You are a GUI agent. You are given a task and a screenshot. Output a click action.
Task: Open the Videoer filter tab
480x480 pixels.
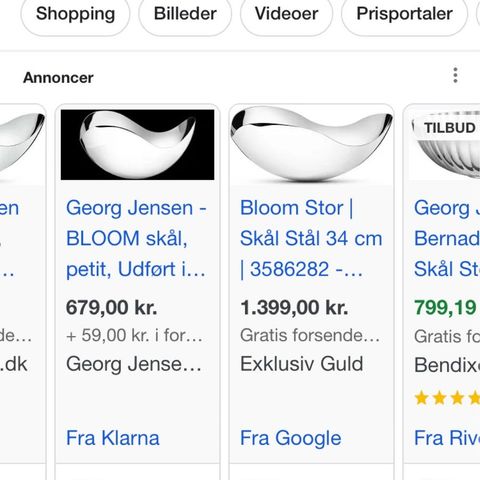point(286,14)
